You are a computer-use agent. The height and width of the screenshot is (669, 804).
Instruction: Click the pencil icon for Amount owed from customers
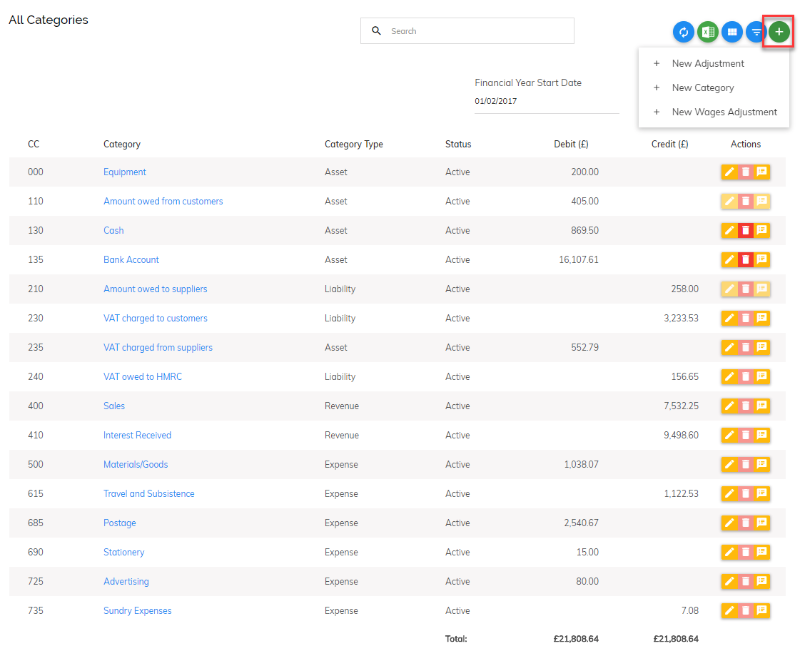729,201
